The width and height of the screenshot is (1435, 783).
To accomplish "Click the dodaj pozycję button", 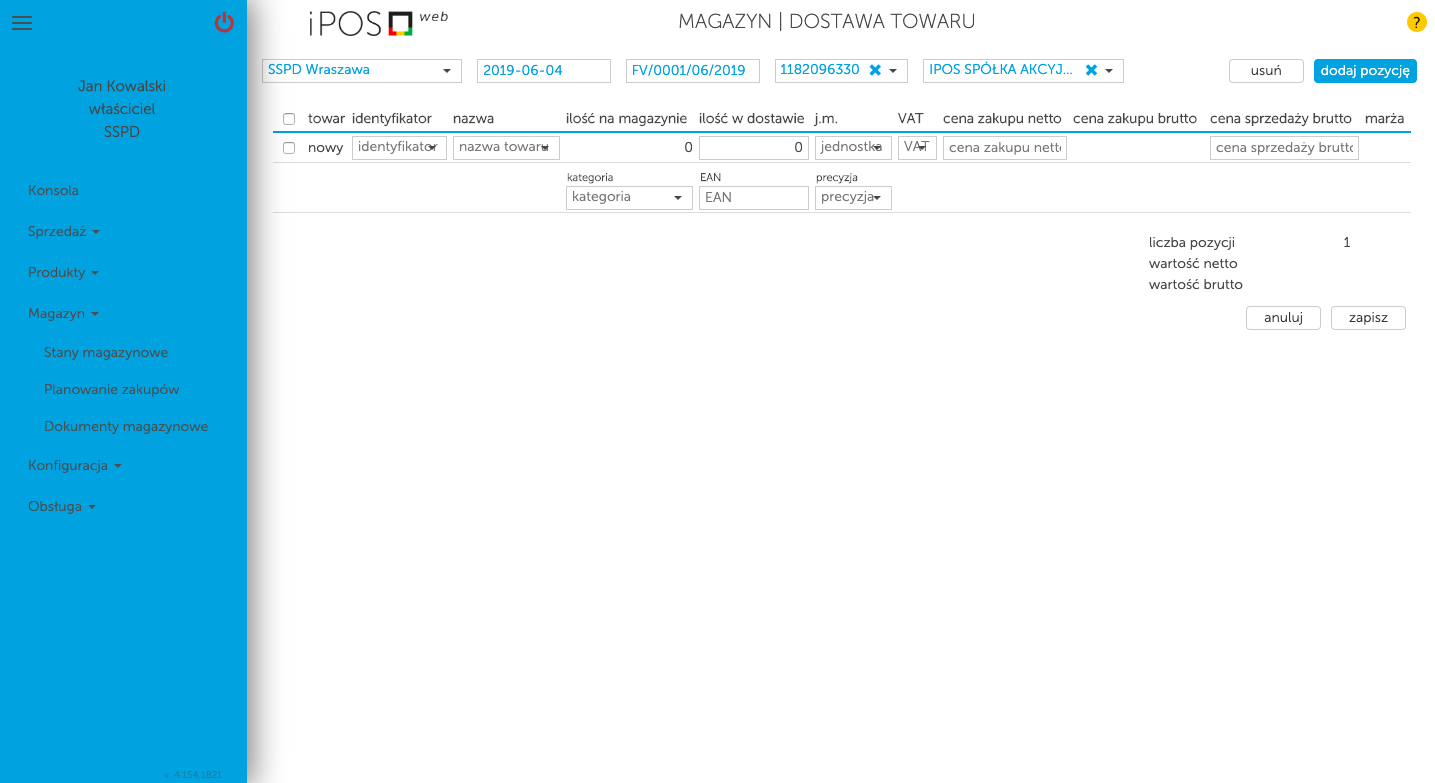I will coord(1364,70).
